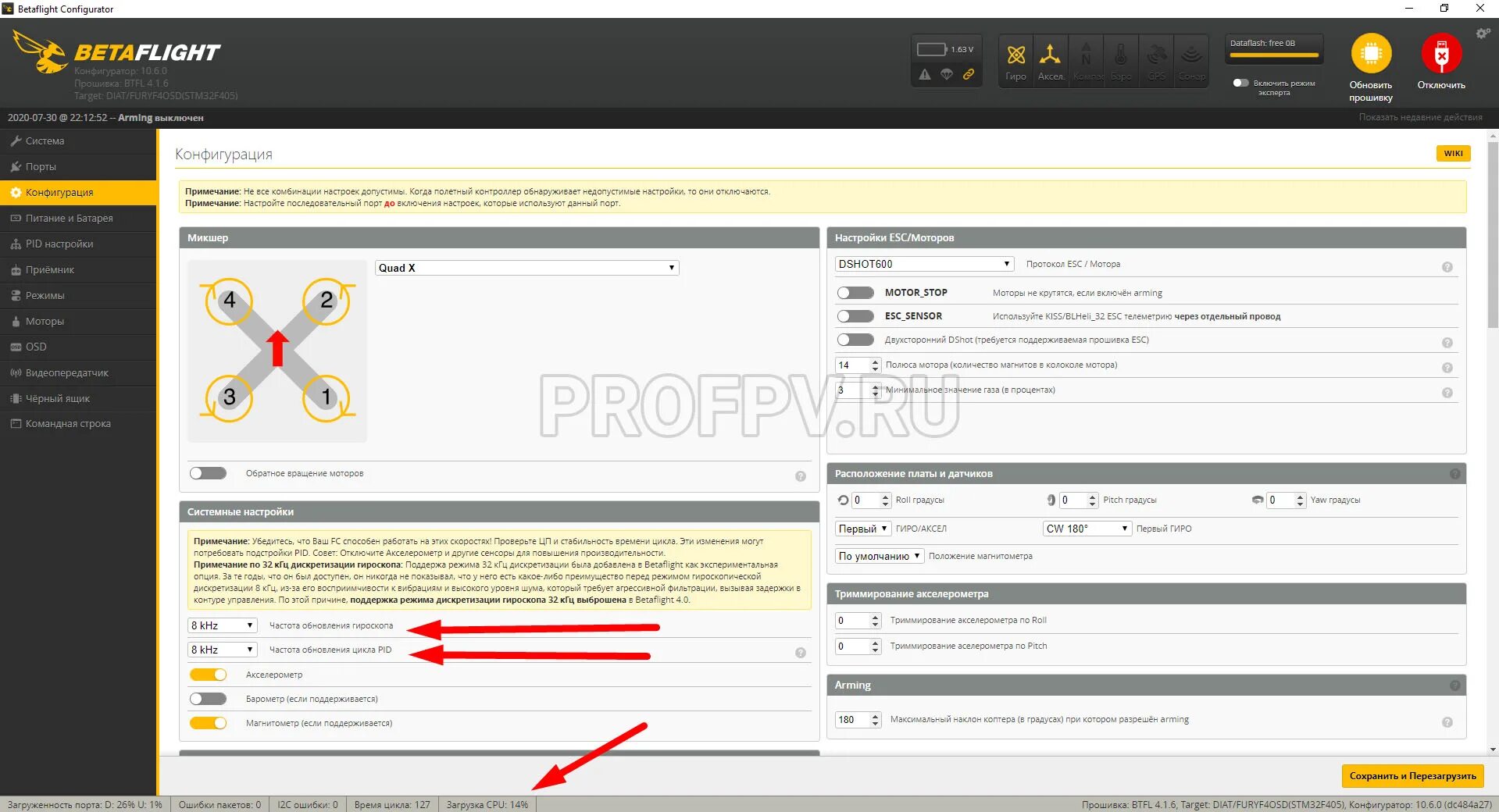Click the link status icon
Screen dimensions: 1499x812
969,74
